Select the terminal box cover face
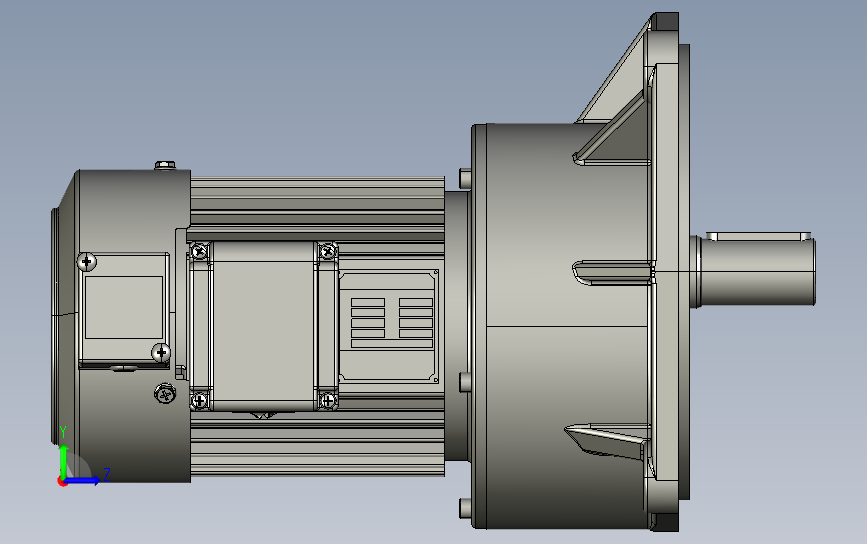The width and height of the screenshot is (867, 544). coord(263,325)
